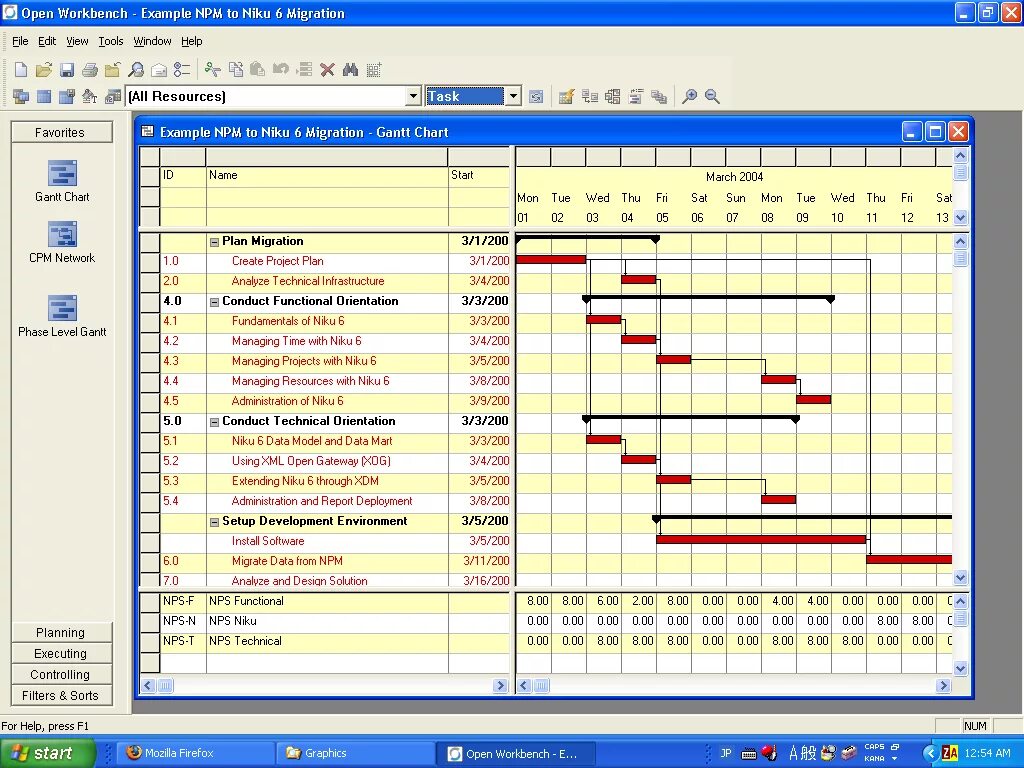
Task: Click the Save disk icon
Action: point(67,69)
